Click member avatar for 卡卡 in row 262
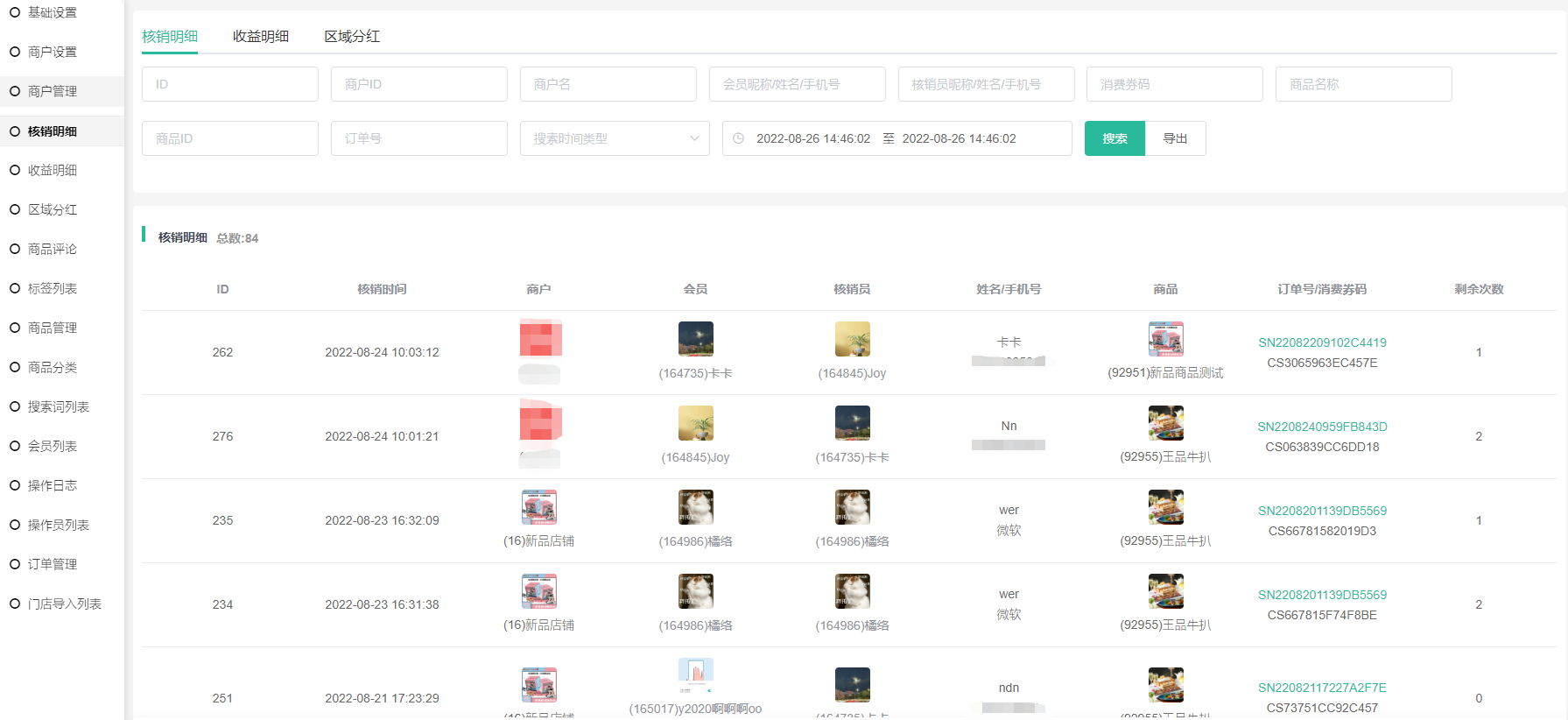Image resolution: width=1568 pixels, height=720 pixels. pos(695,339)
